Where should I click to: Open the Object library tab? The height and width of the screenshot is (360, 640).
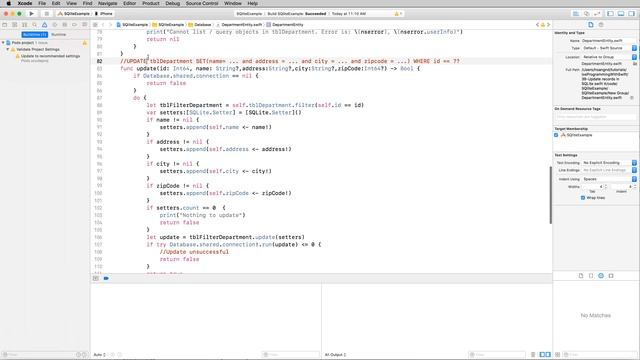pos(601,276)
